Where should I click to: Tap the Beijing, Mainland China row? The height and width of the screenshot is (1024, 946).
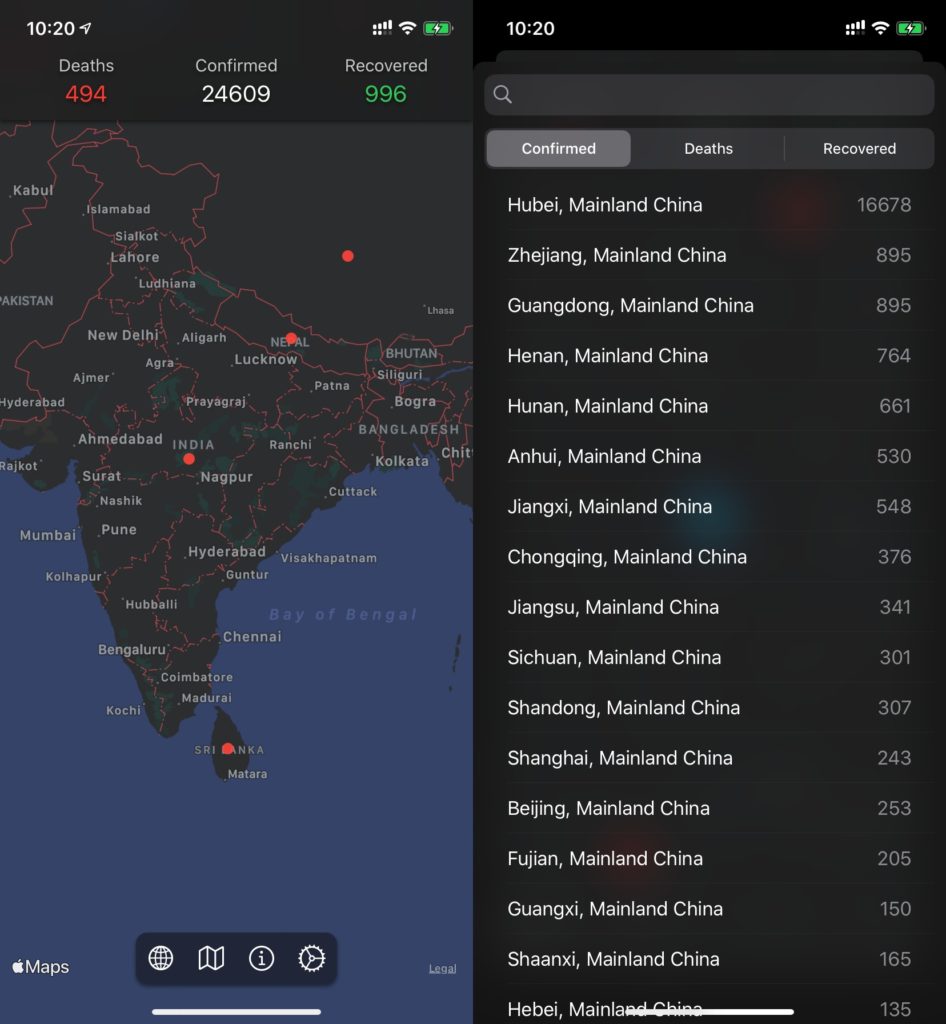coord(708,808)
